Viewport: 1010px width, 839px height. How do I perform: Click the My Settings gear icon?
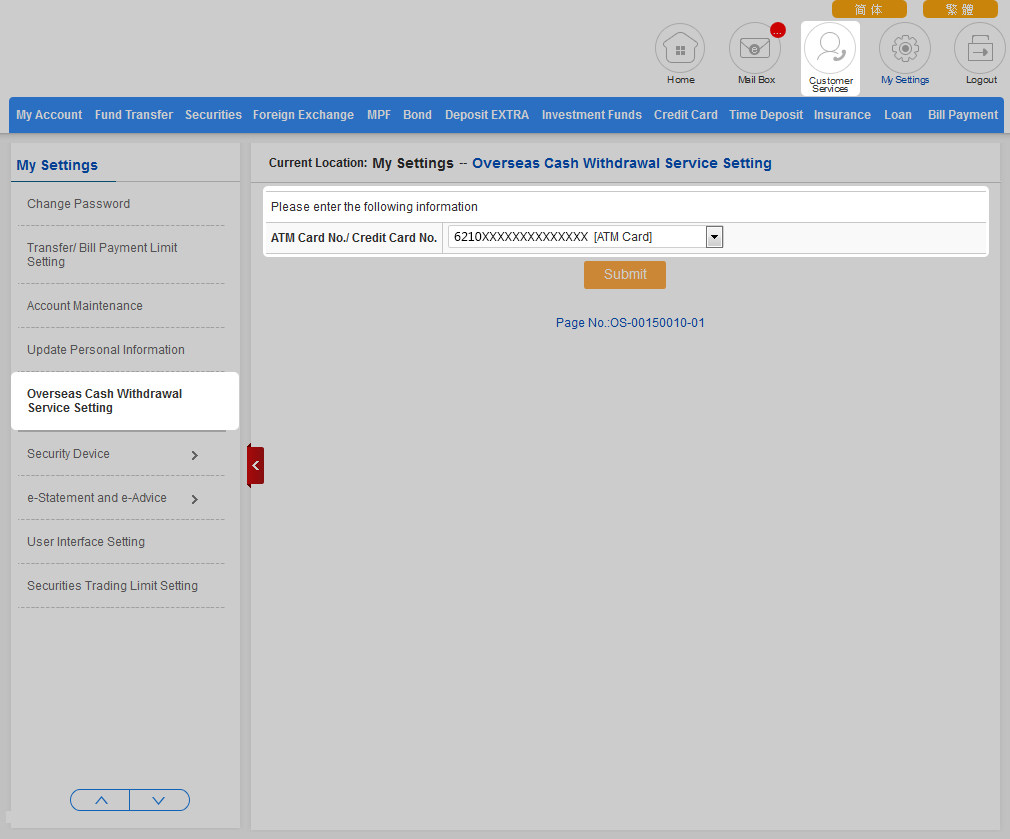(905, 49)
